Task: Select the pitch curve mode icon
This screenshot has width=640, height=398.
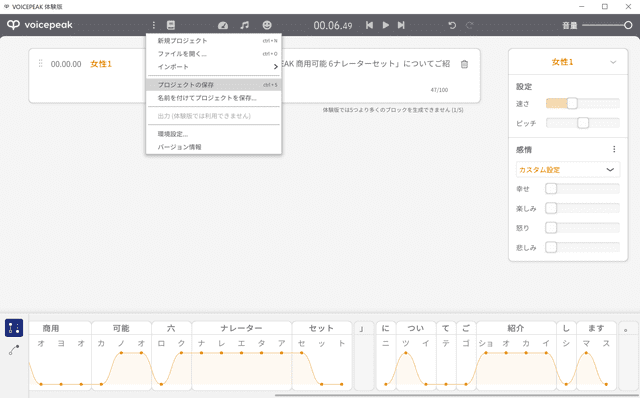Action: (14, 350)
